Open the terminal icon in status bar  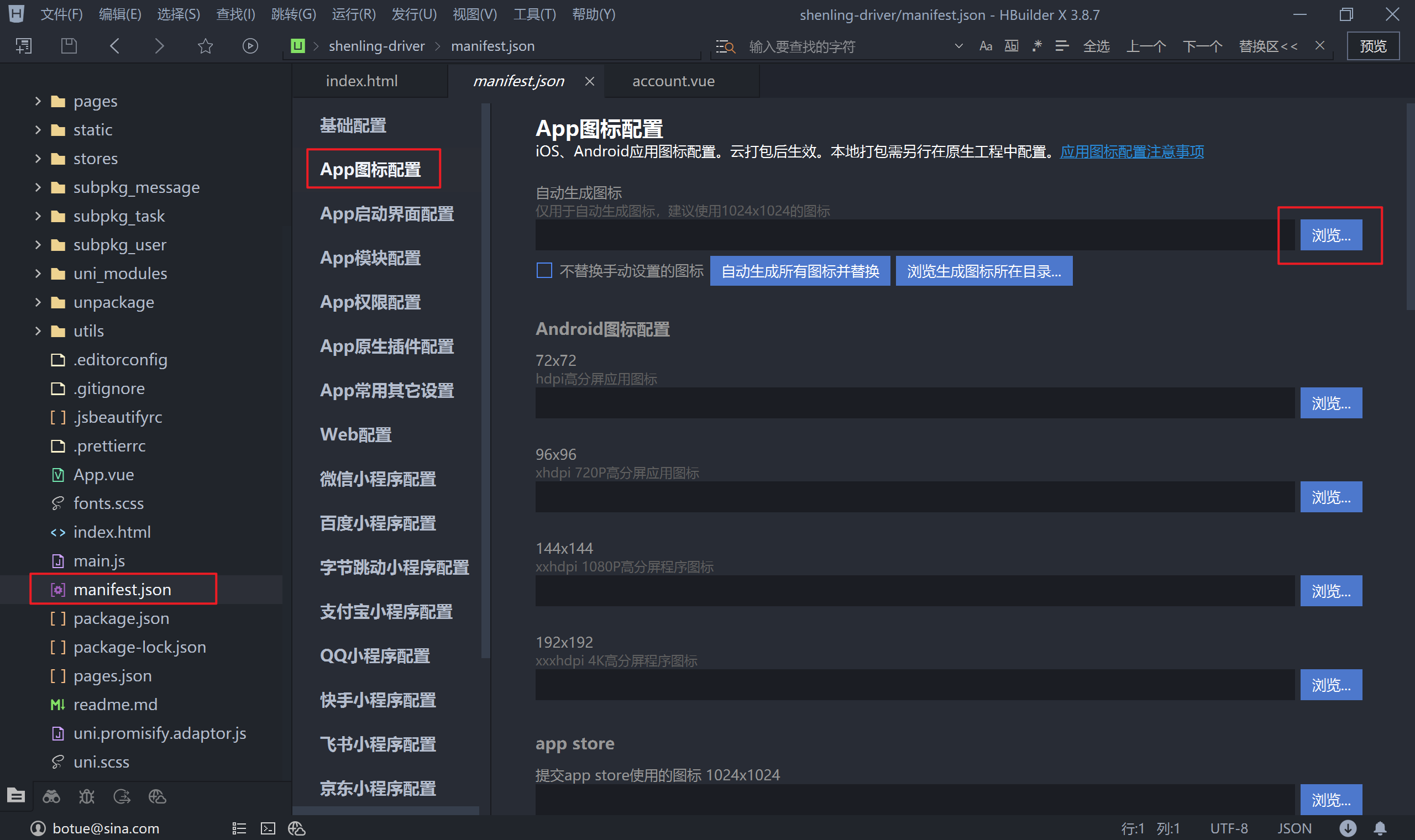(x=268, y=829)
